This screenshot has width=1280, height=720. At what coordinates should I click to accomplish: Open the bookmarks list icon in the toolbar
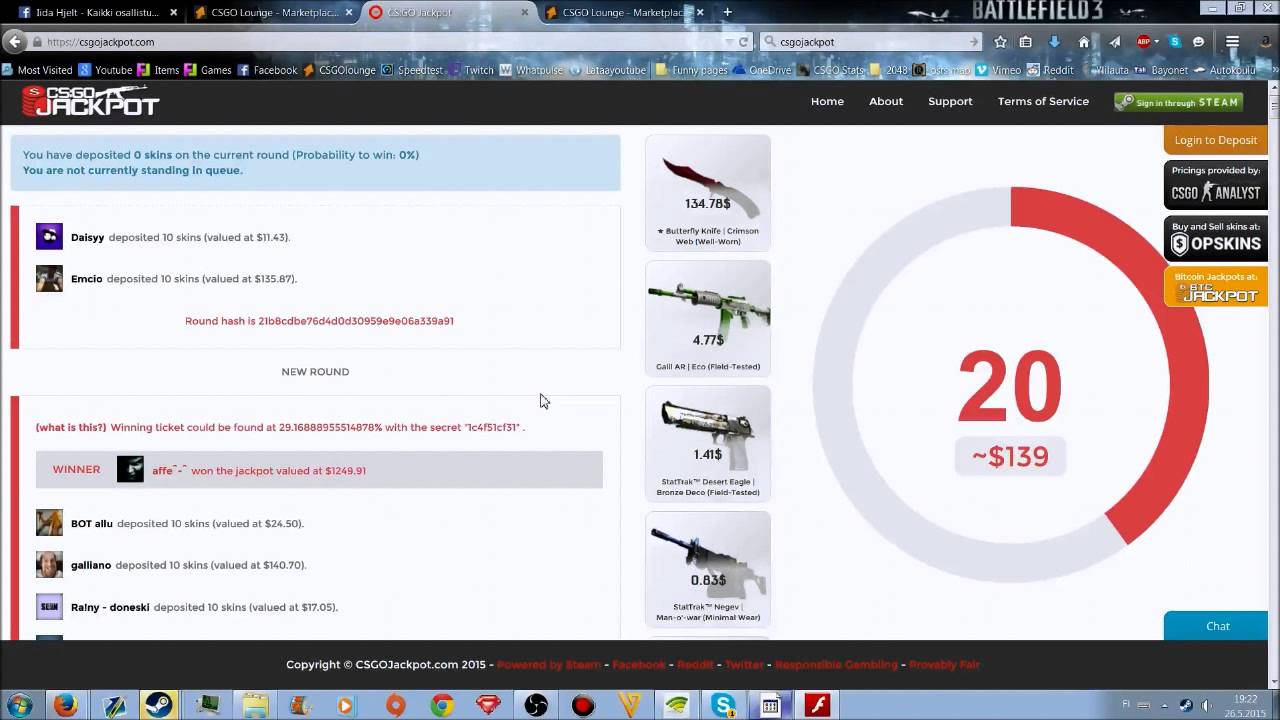[x=1026, y=42]
